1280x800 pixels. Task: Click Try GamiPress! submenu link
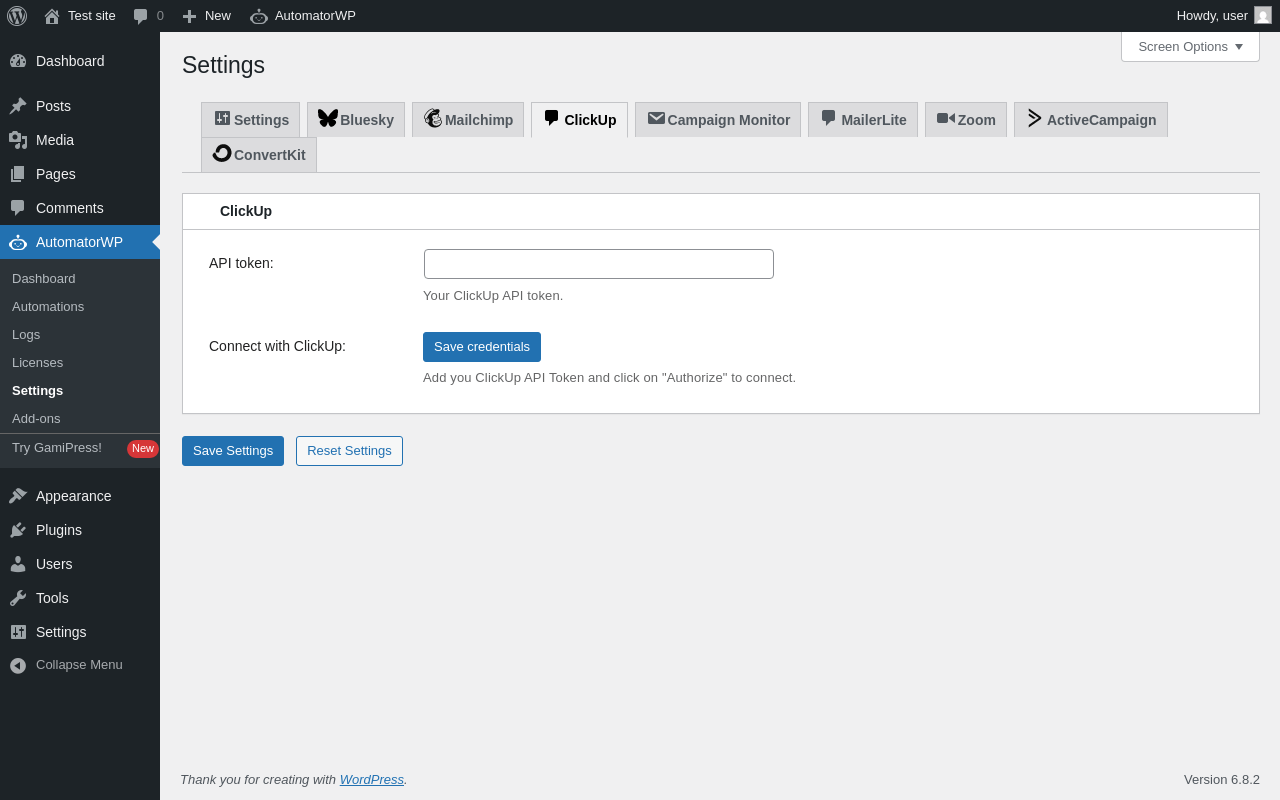(x=57, y=447)
